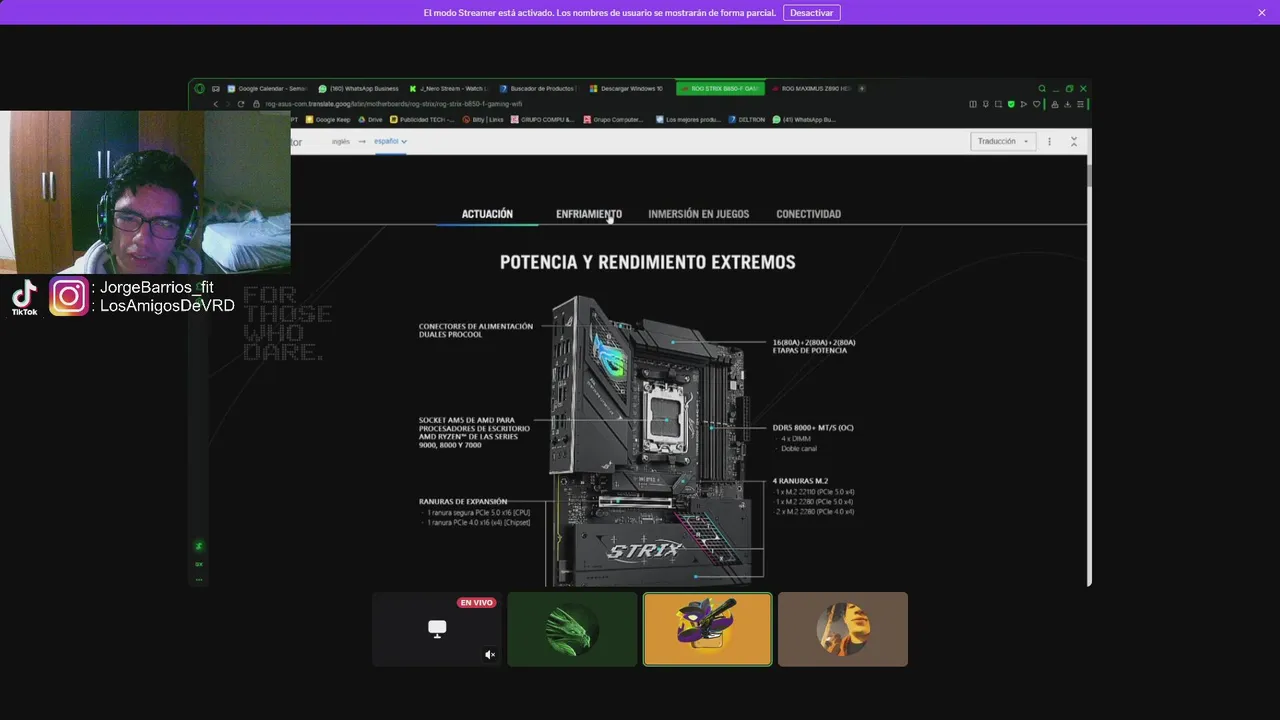This screenshot has height=720, width=1280.
Task: Open the Publicidad TECH bookmark
Action: [421, 119]
